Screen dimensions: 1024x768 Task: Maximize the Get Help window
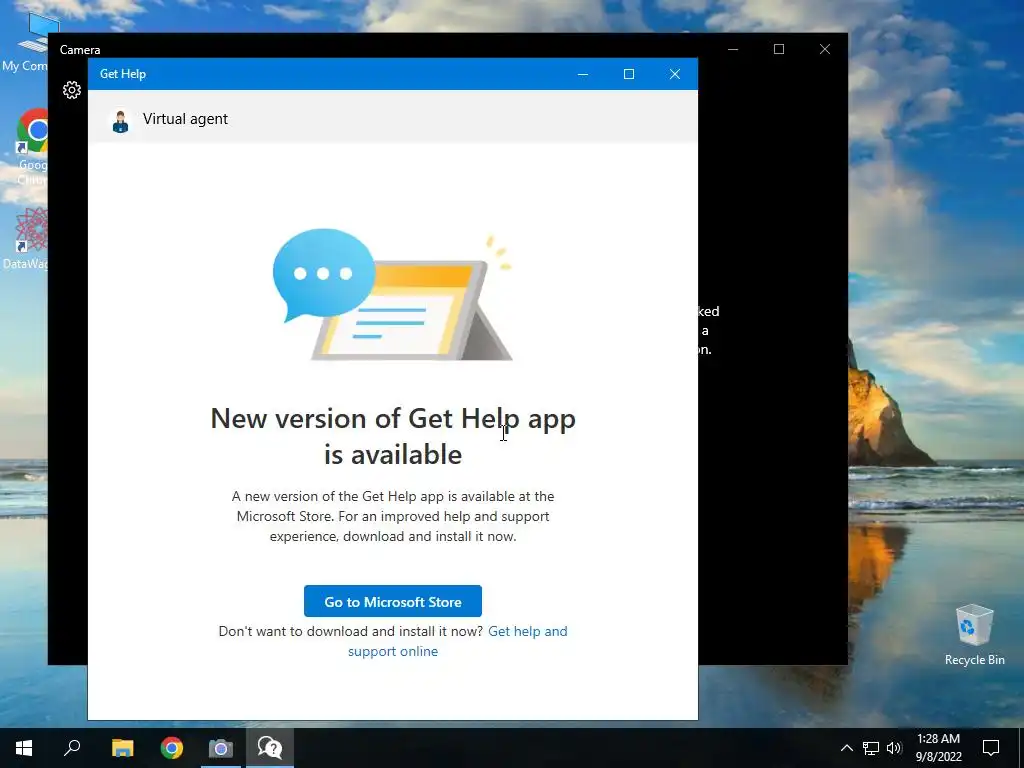(629, 74)
